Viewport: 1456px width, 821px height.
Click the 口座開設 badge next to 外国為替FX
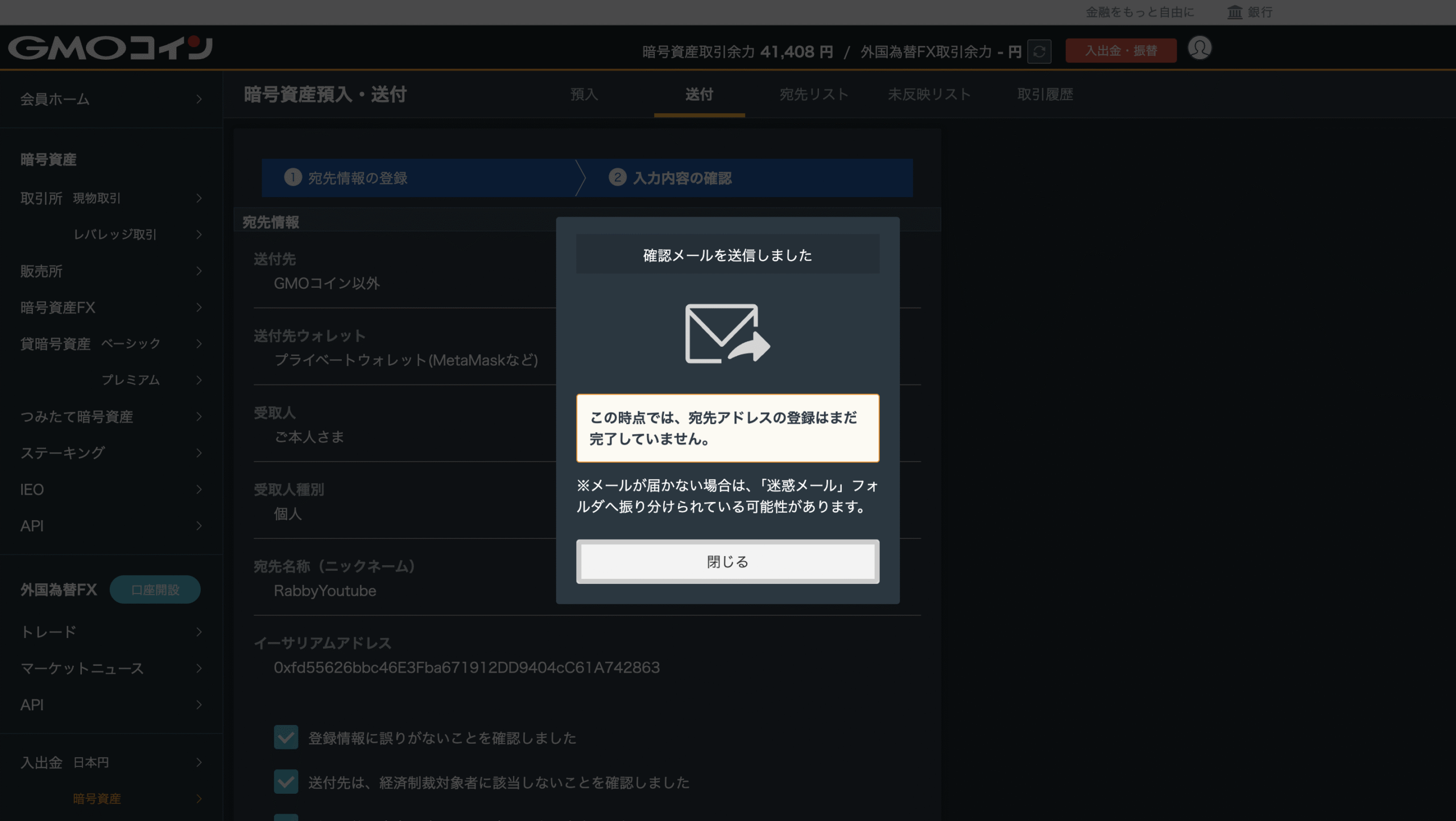155,590
